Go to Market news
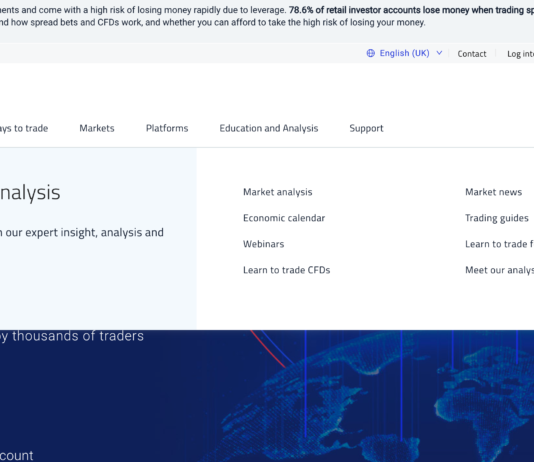 click(x=493, y=192)
